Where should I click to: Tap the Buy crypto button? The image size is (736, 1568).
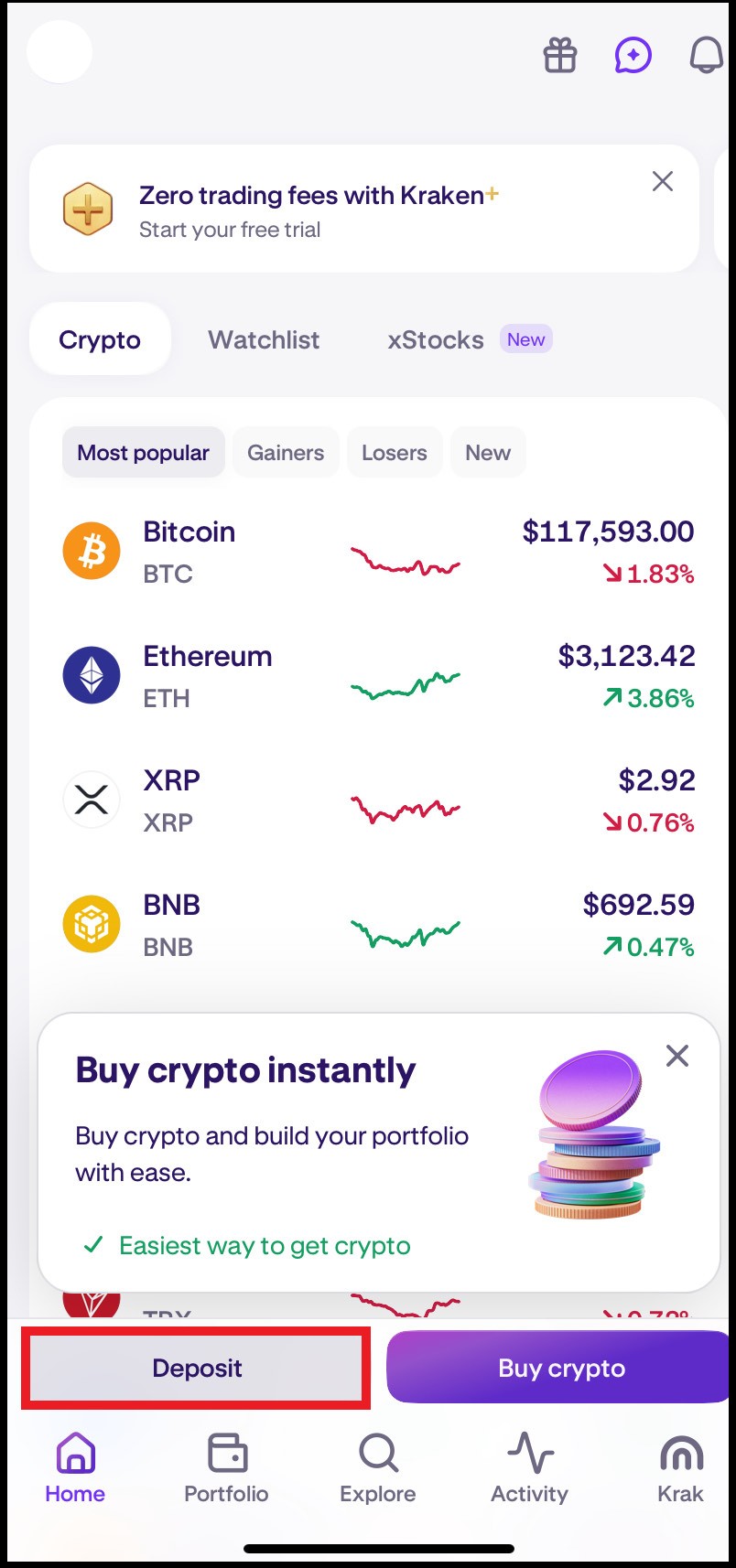tap(561, 1368)
